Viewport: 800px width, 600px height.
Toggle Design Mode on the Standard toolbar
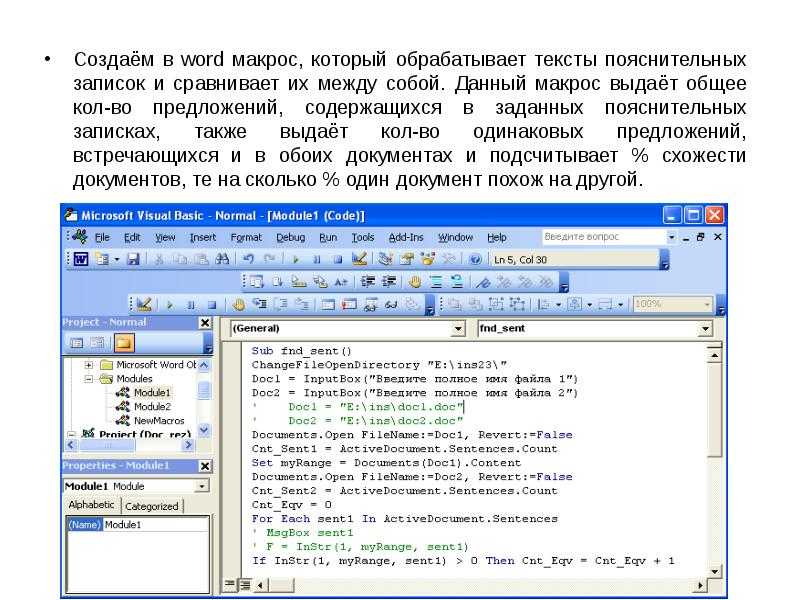[x=359, y=259]
